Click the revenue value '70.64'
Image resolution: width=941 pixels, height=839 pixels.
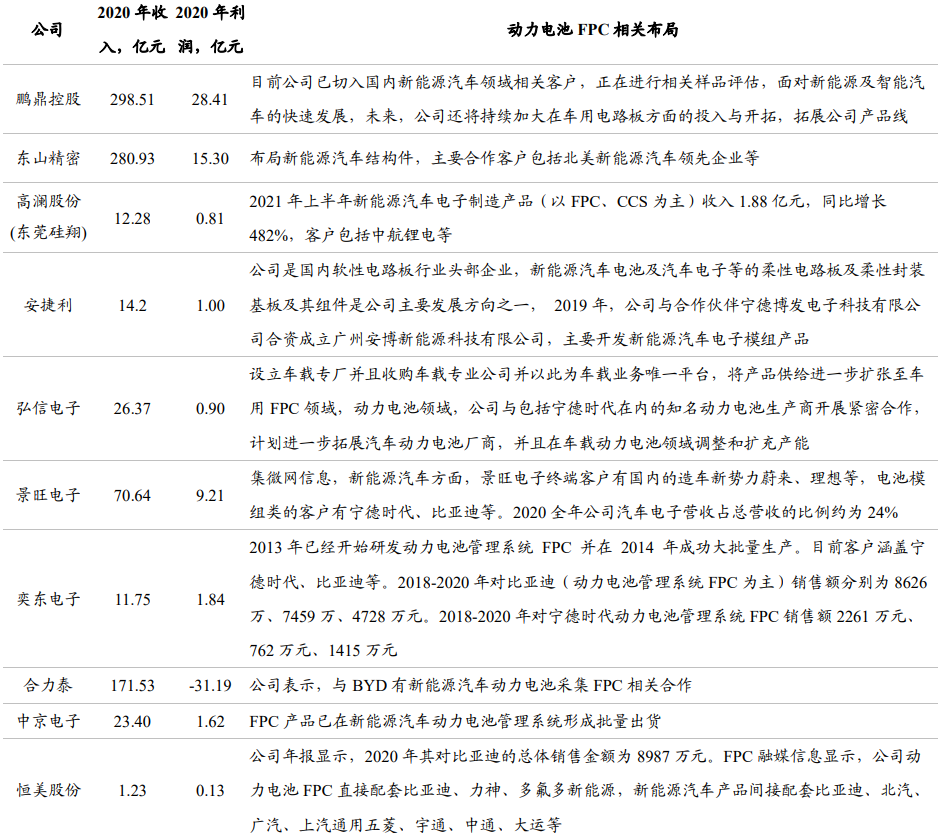click(x=132, y=496)
